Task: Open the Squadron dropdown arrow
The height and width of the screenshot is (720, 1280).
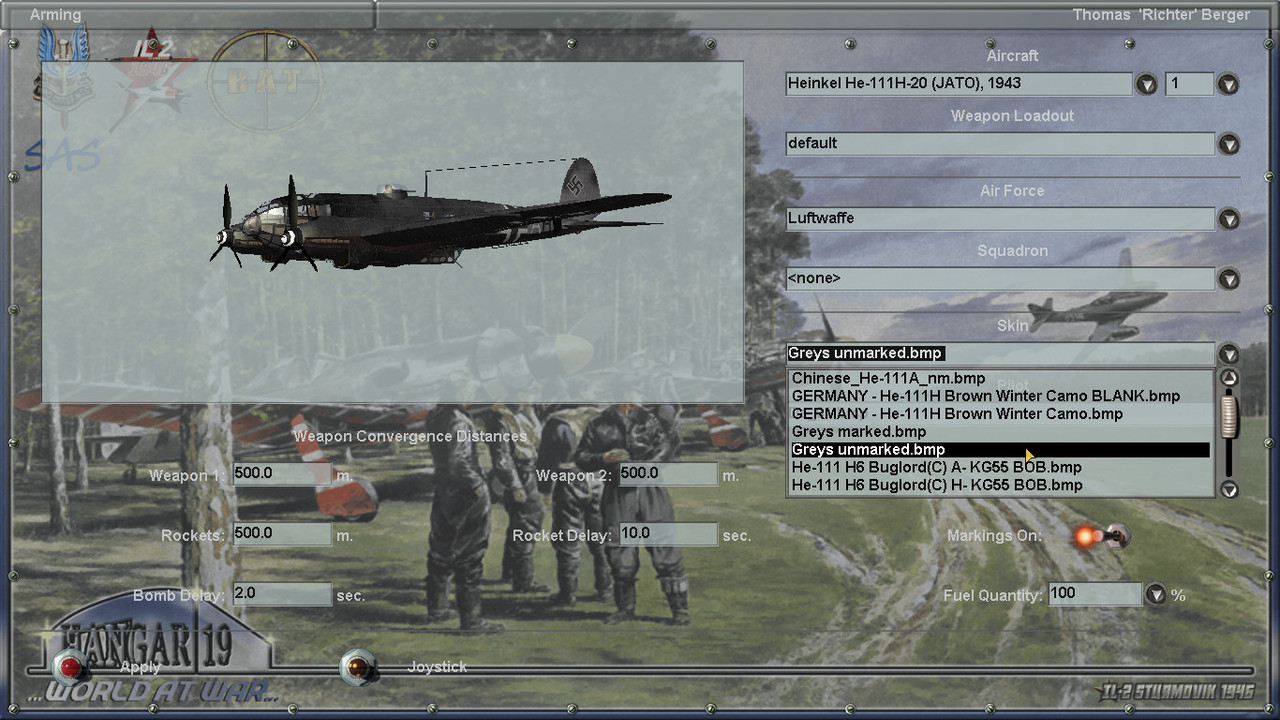Action: (x=1228, y=279)
